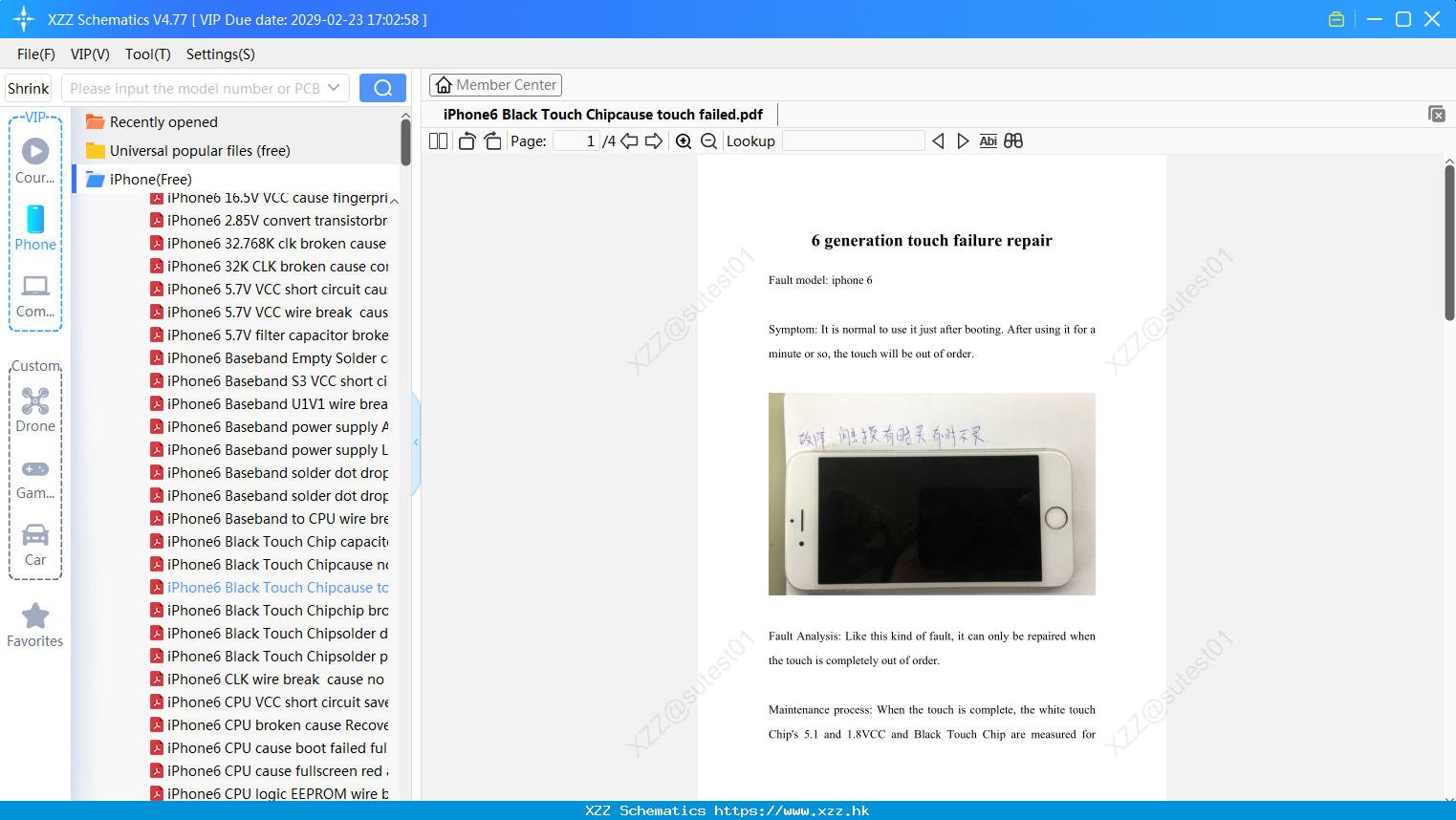Click the Member Center button

tap(495, 85)
